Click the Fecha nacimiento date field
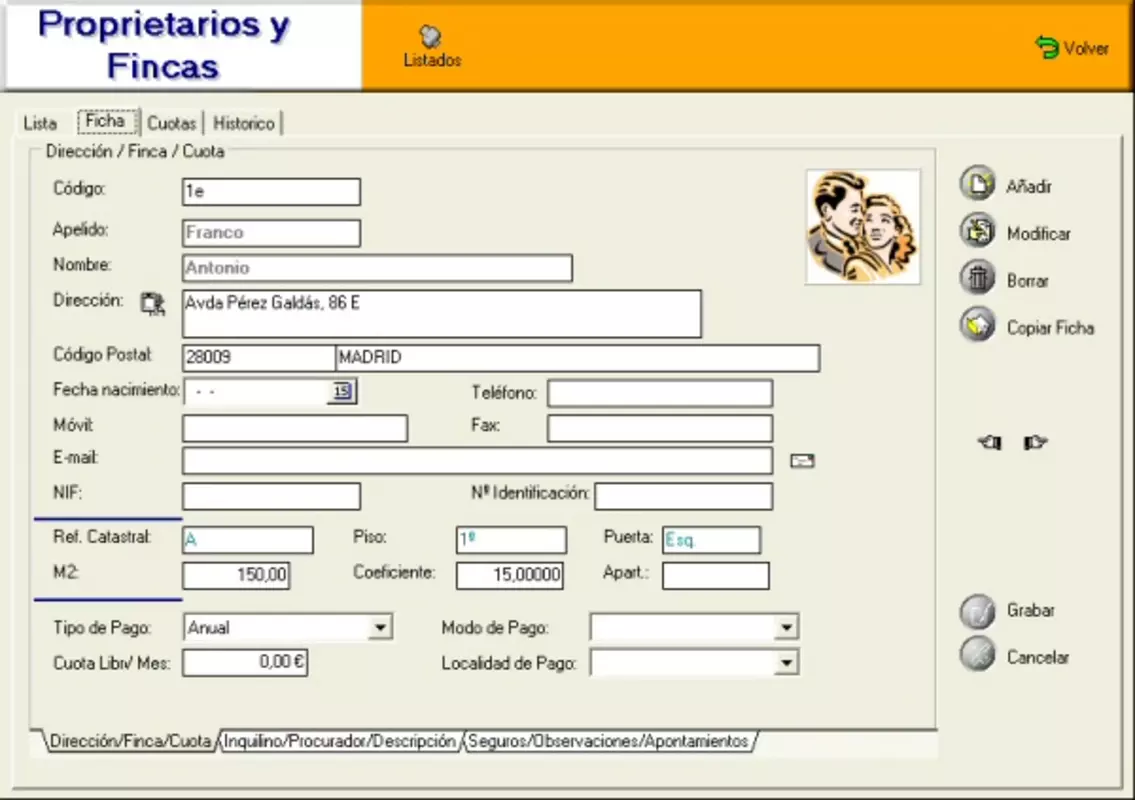 tap(256, 392)
